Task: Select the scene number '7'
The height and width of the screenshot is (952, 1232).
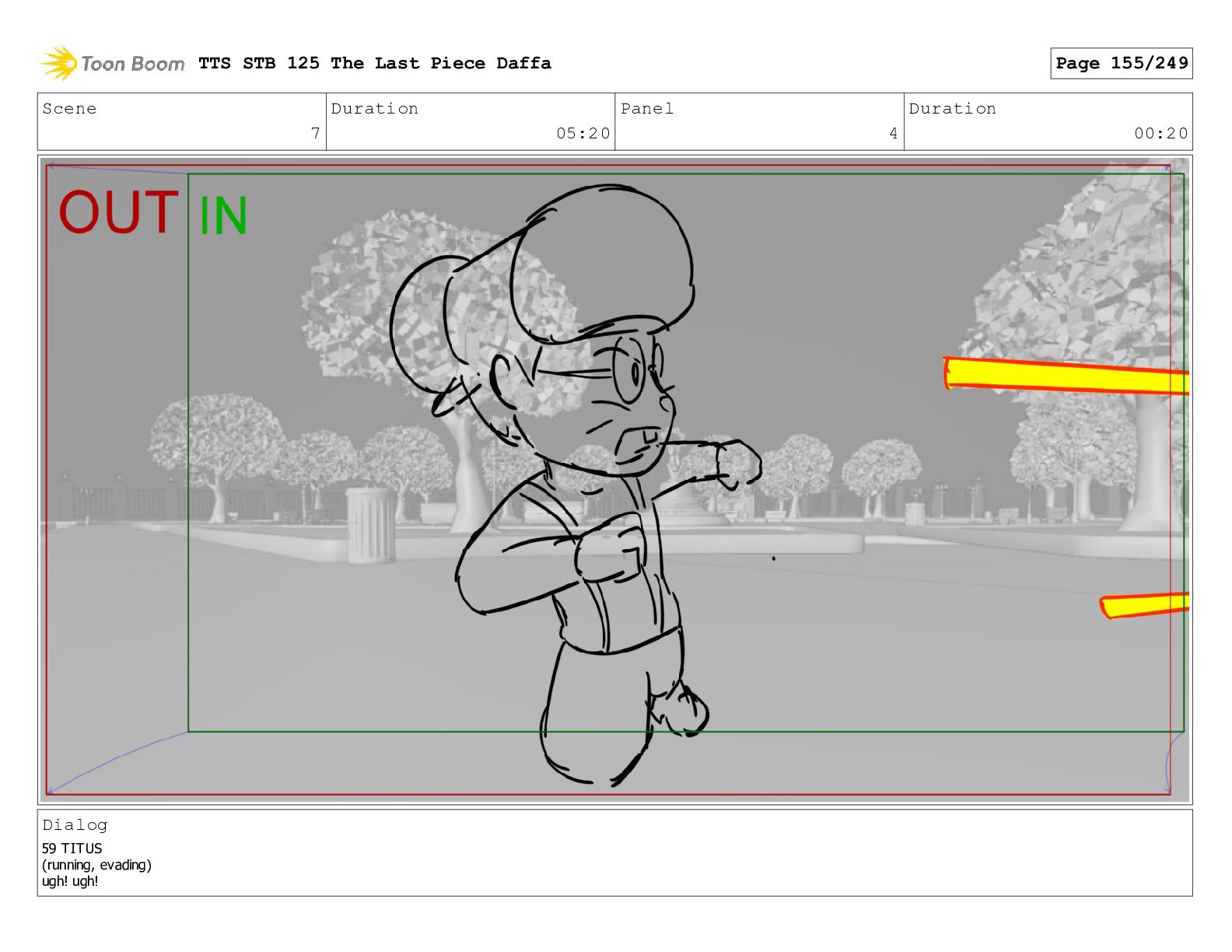Action: pos(315,134)
